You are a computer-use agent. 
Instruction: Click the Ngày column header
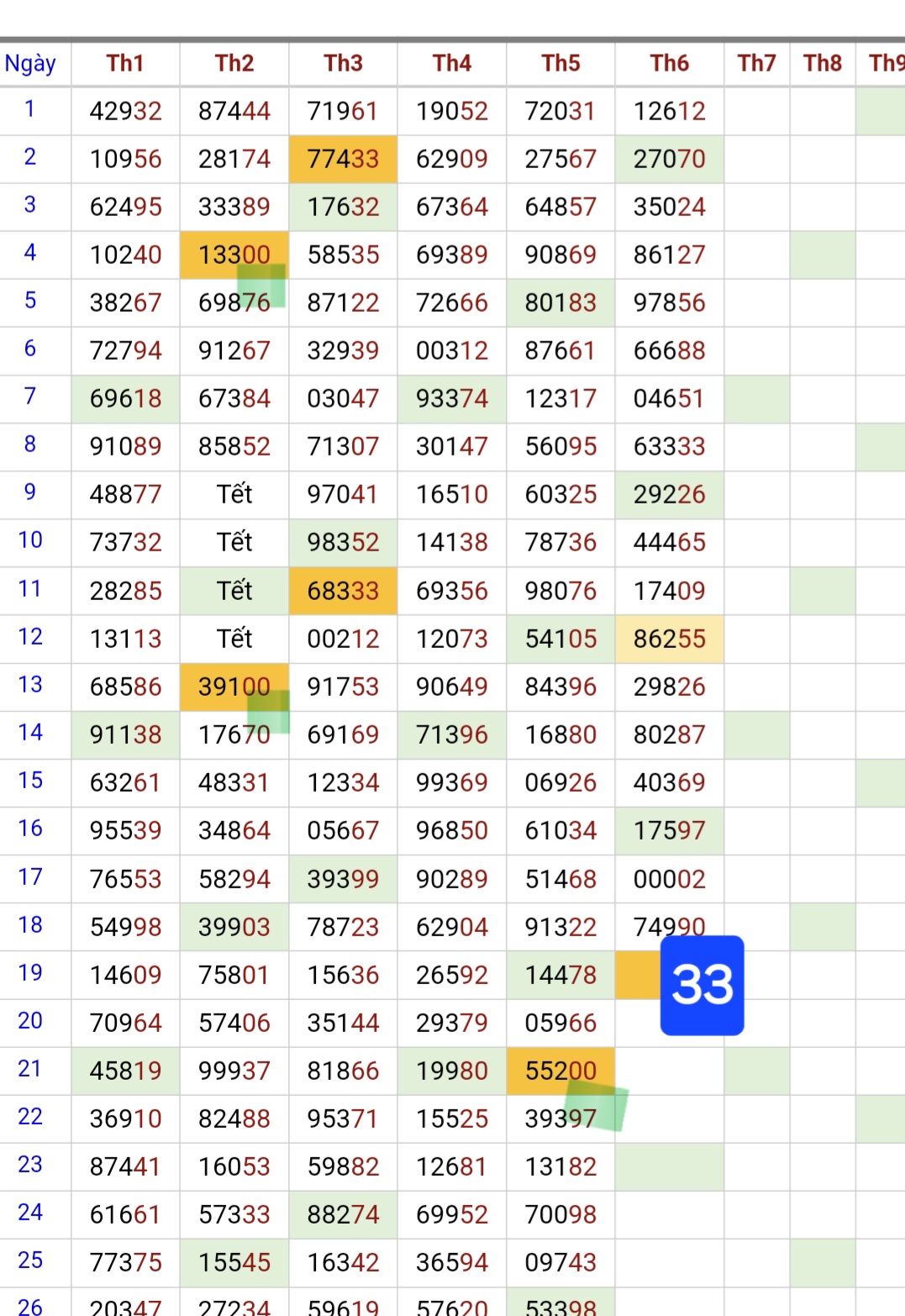pos(30,64)
